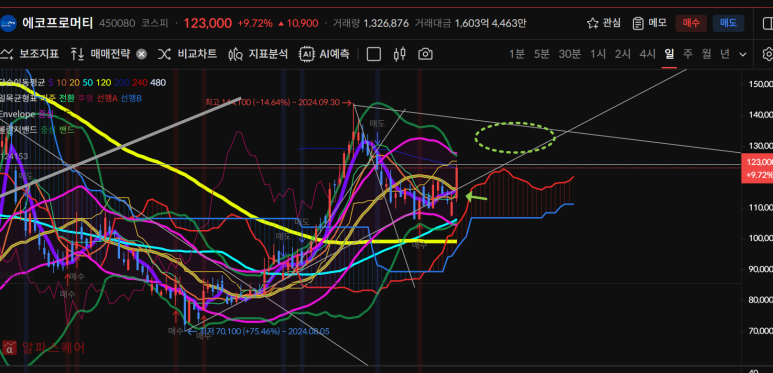Expand more timeframe options chevron
The height and width of the screenshot is (373, 773).
click(743, 54)
